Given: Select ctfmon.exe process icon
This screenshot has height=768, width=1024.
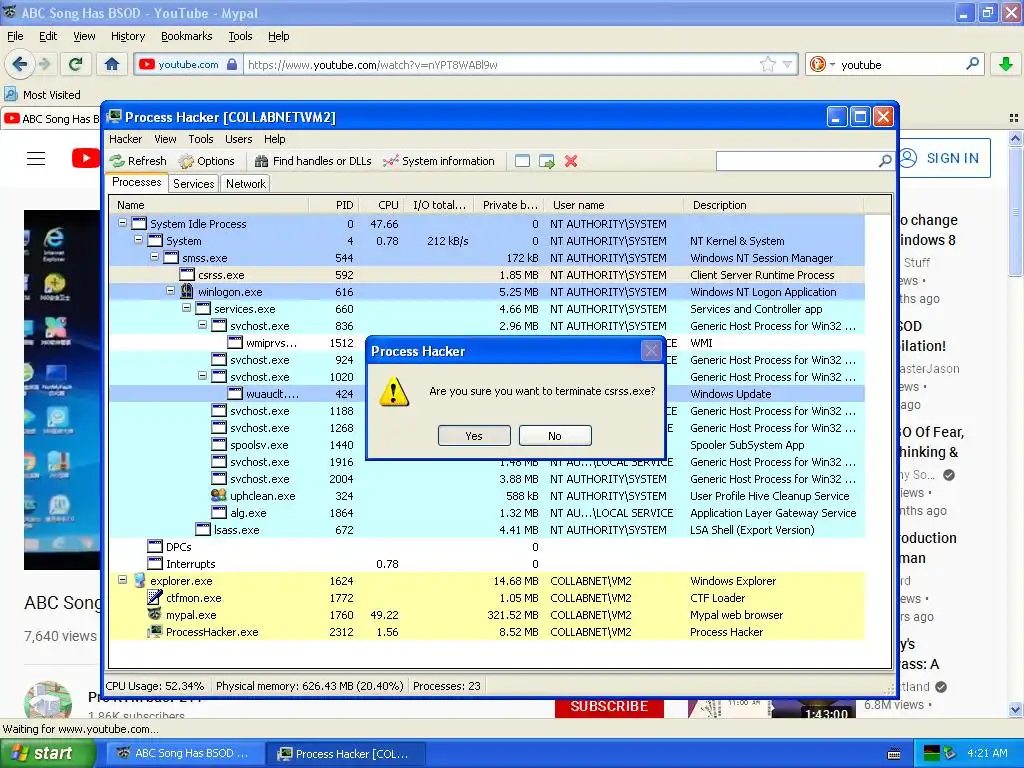Looking at the screenshot, I should tap(155, 598).
